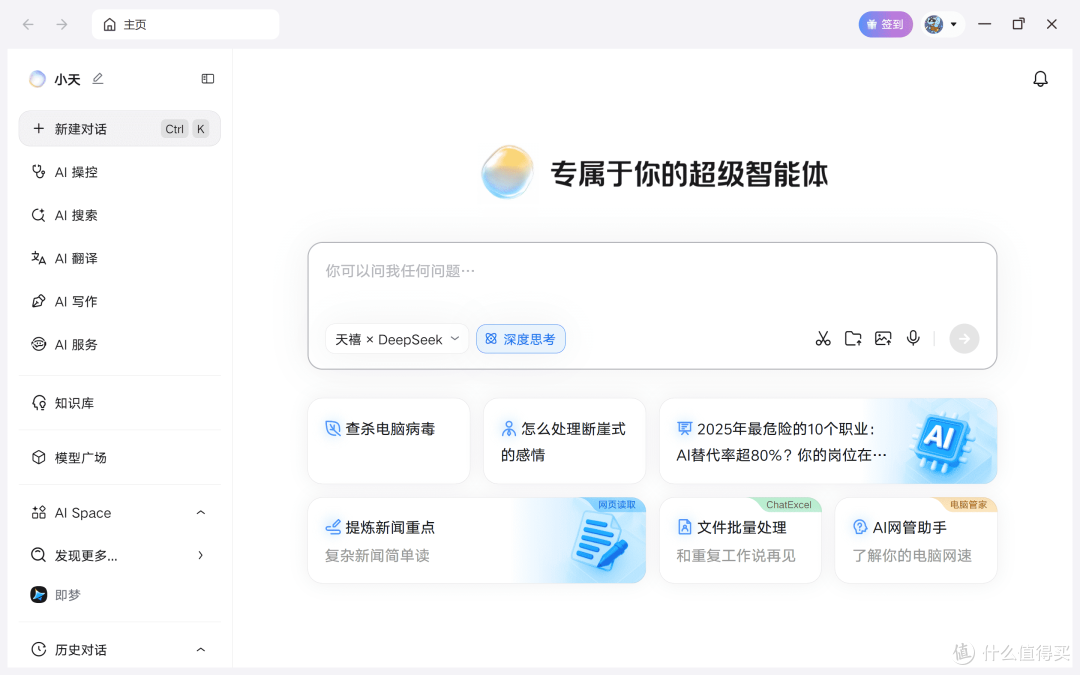Collapse the AI Space section chevron
The height and width of the screenshot is (675, 1080).
pyautogui.click(x=200, y=512)
